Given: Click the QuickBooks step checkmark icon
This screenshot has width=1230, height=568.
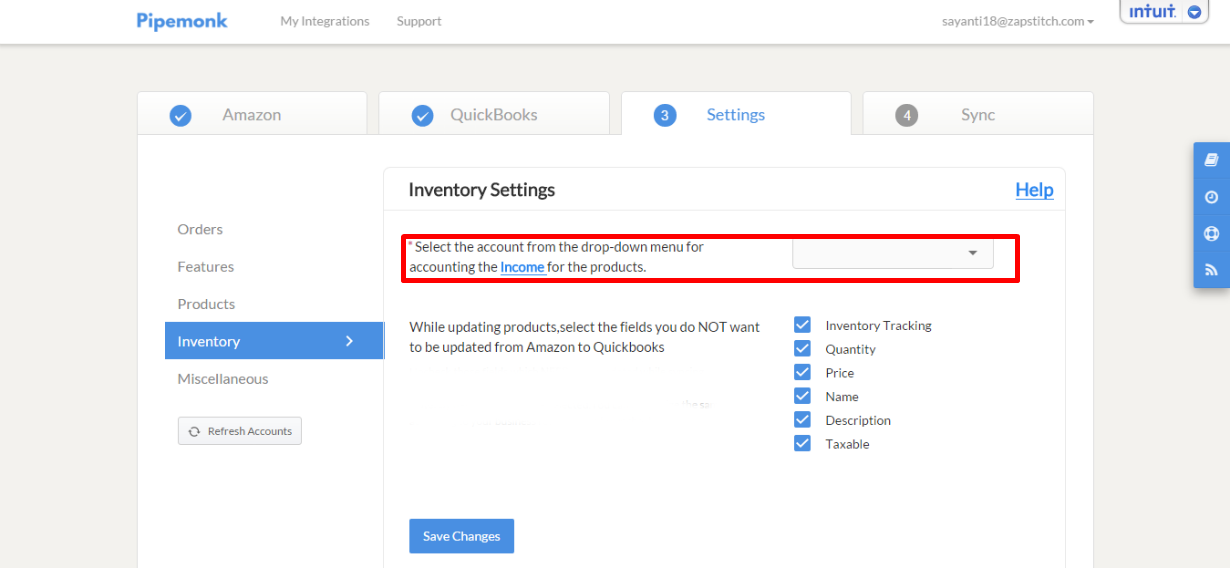Looking at the screenshot, I should coord(422,116).
